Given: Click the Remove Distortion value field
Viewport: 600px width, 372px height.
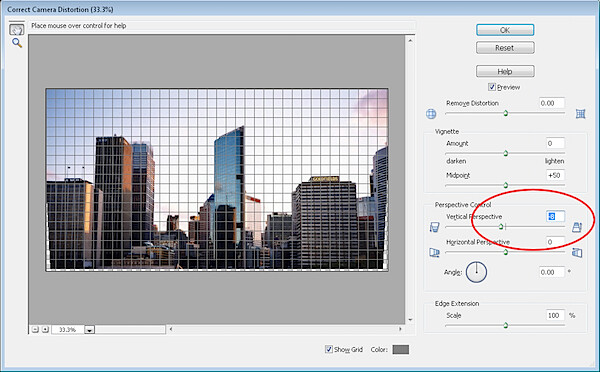Looking at the screenshot, I should [x=552, y=103].
